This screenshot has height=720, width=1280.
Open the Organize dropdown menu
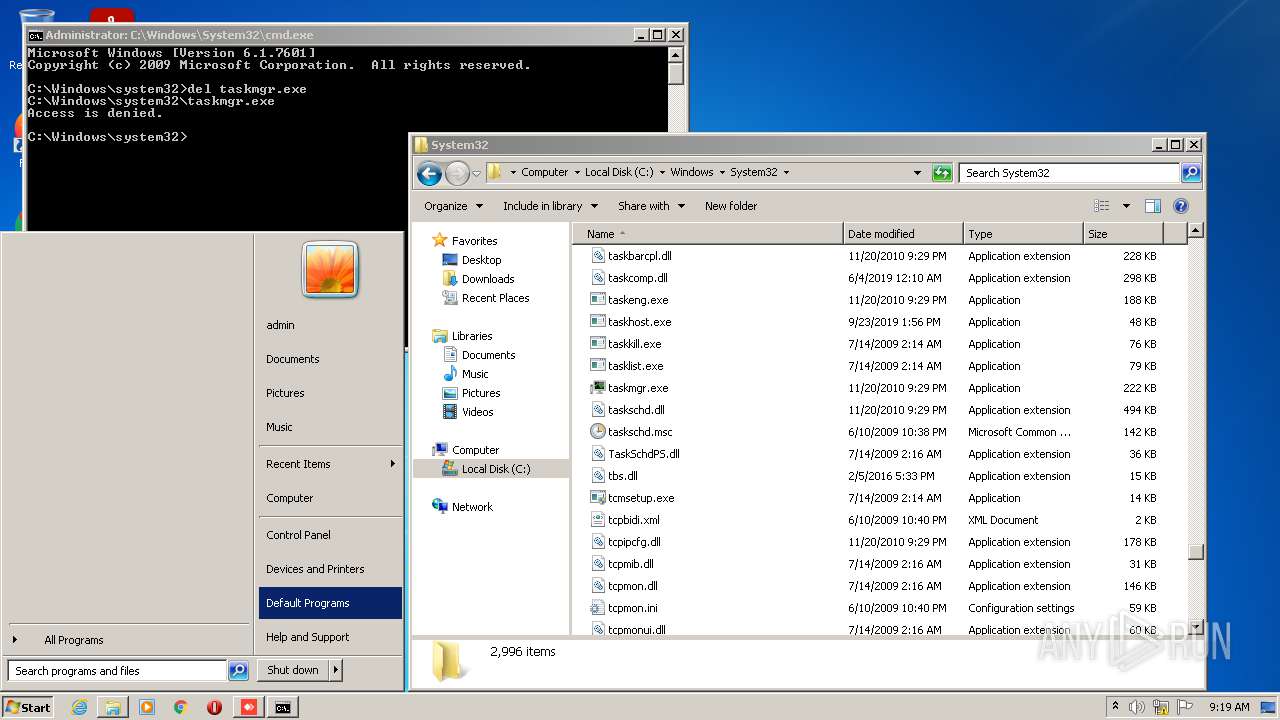pyautogui.click(x=453, y=206)
